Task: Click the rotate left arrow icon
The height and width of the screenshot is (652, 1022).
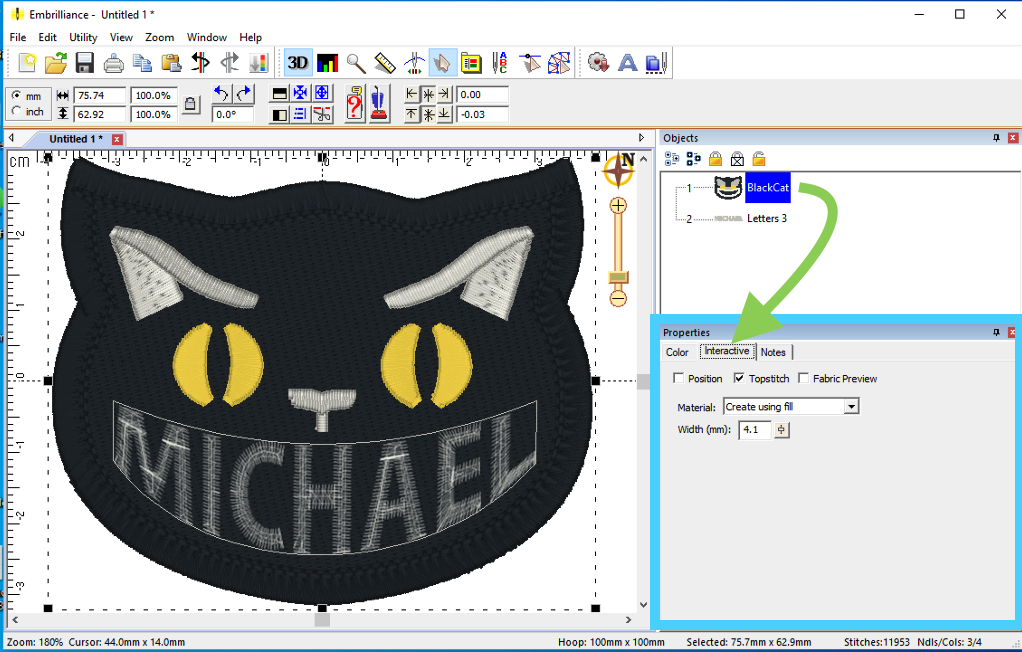Action: 222,94
